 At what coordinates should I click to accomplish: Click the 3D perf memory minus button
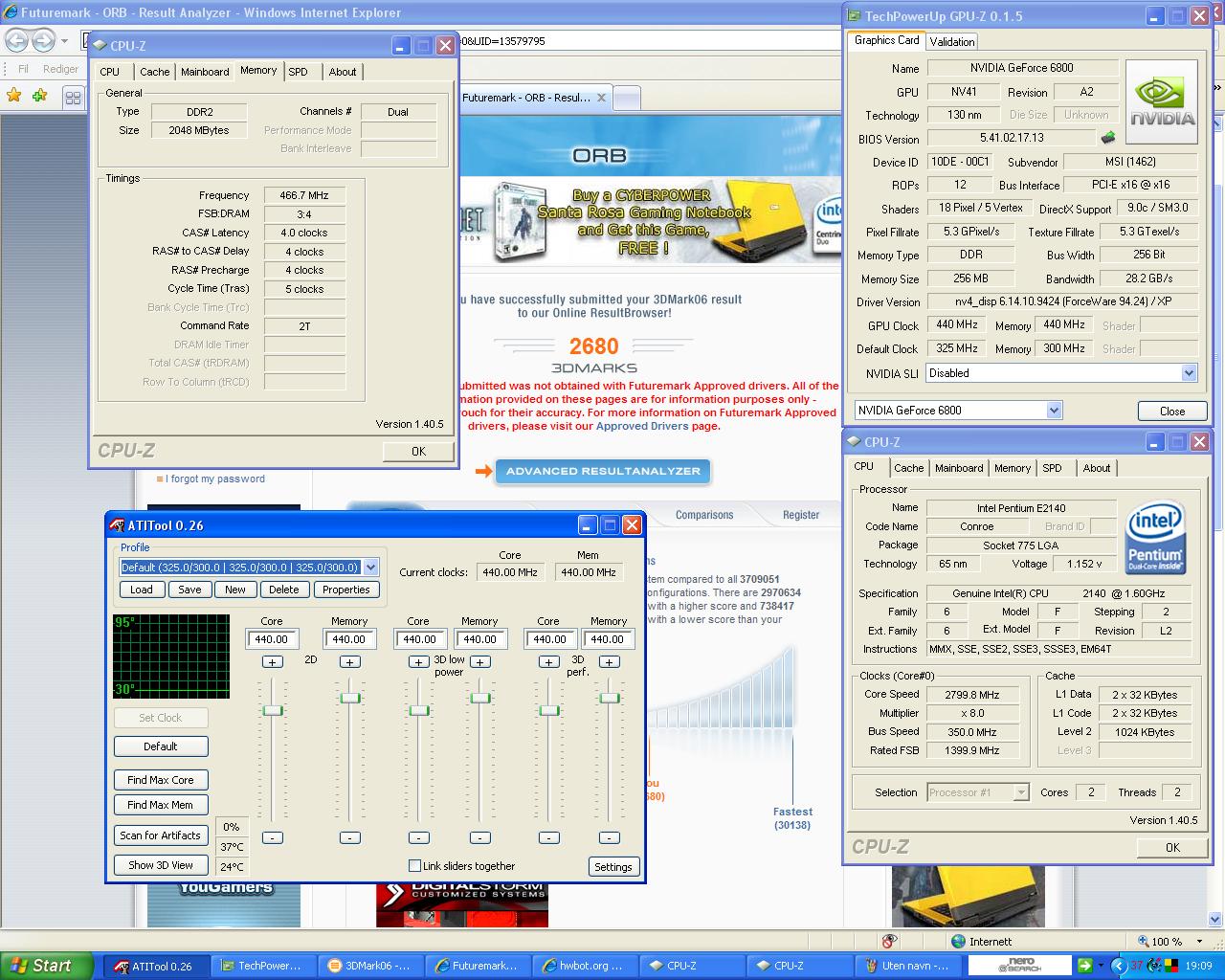tap(609, 837)
